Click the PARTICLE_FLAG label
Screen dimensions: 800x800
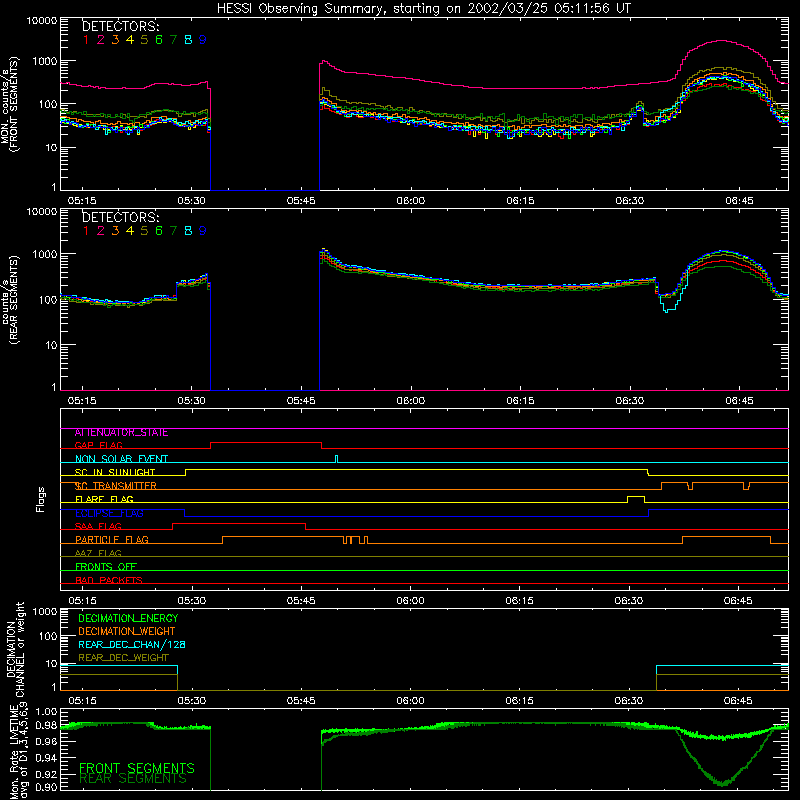(x=112, y=540)
